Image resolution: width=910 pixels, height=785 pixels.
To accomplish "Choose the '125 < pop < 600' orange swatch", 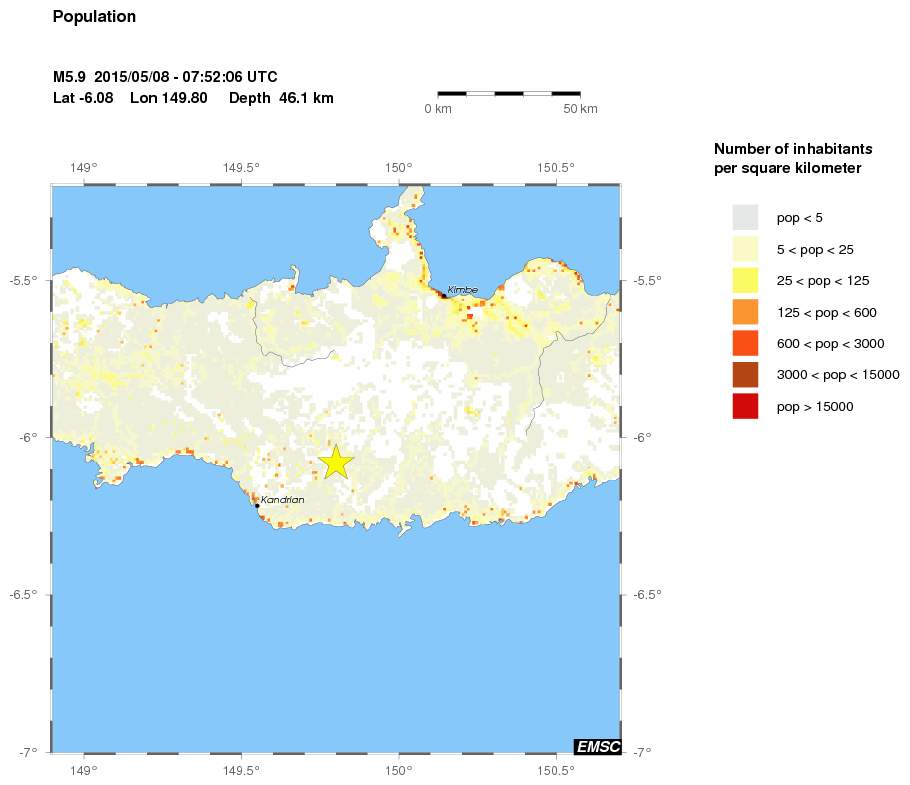I will click(745, 312).
